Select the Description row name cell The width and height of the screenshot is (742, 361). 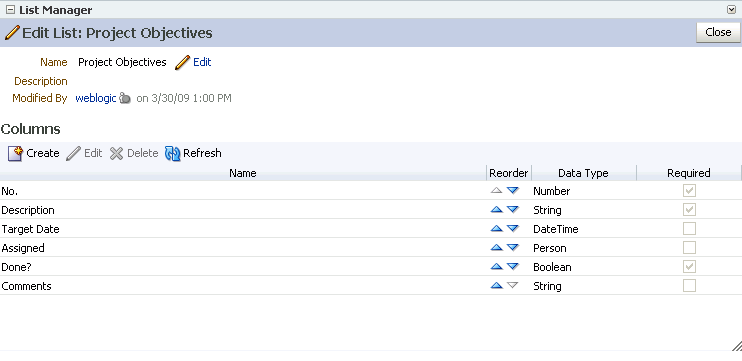coord(243,210)
